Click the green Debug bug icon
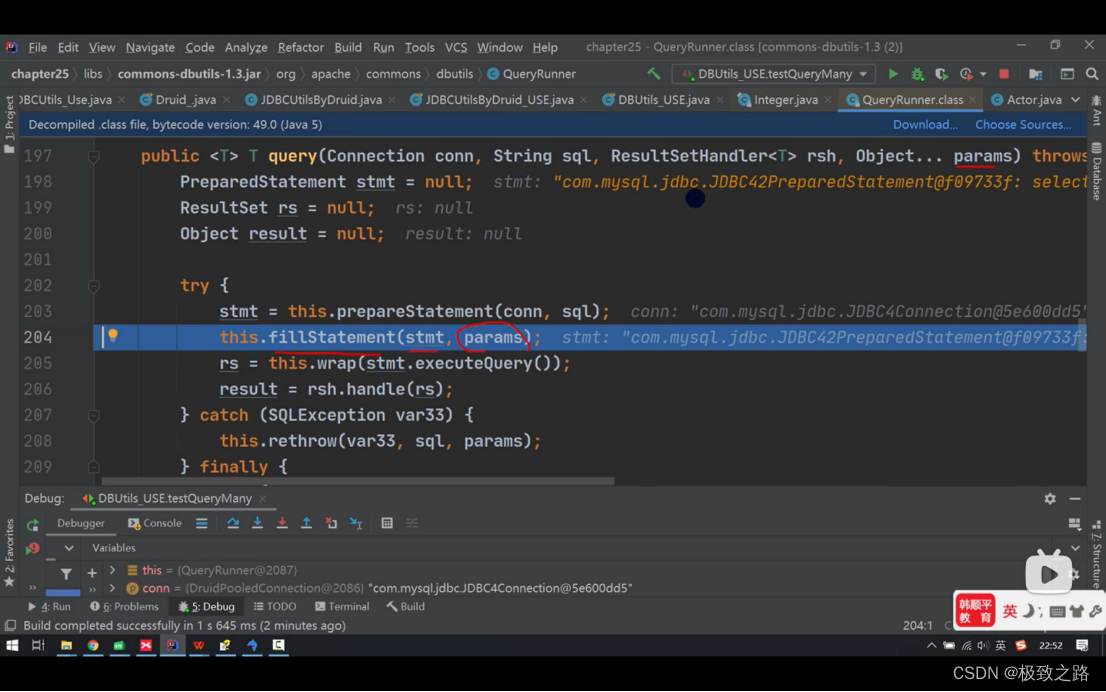 point(917,73)
